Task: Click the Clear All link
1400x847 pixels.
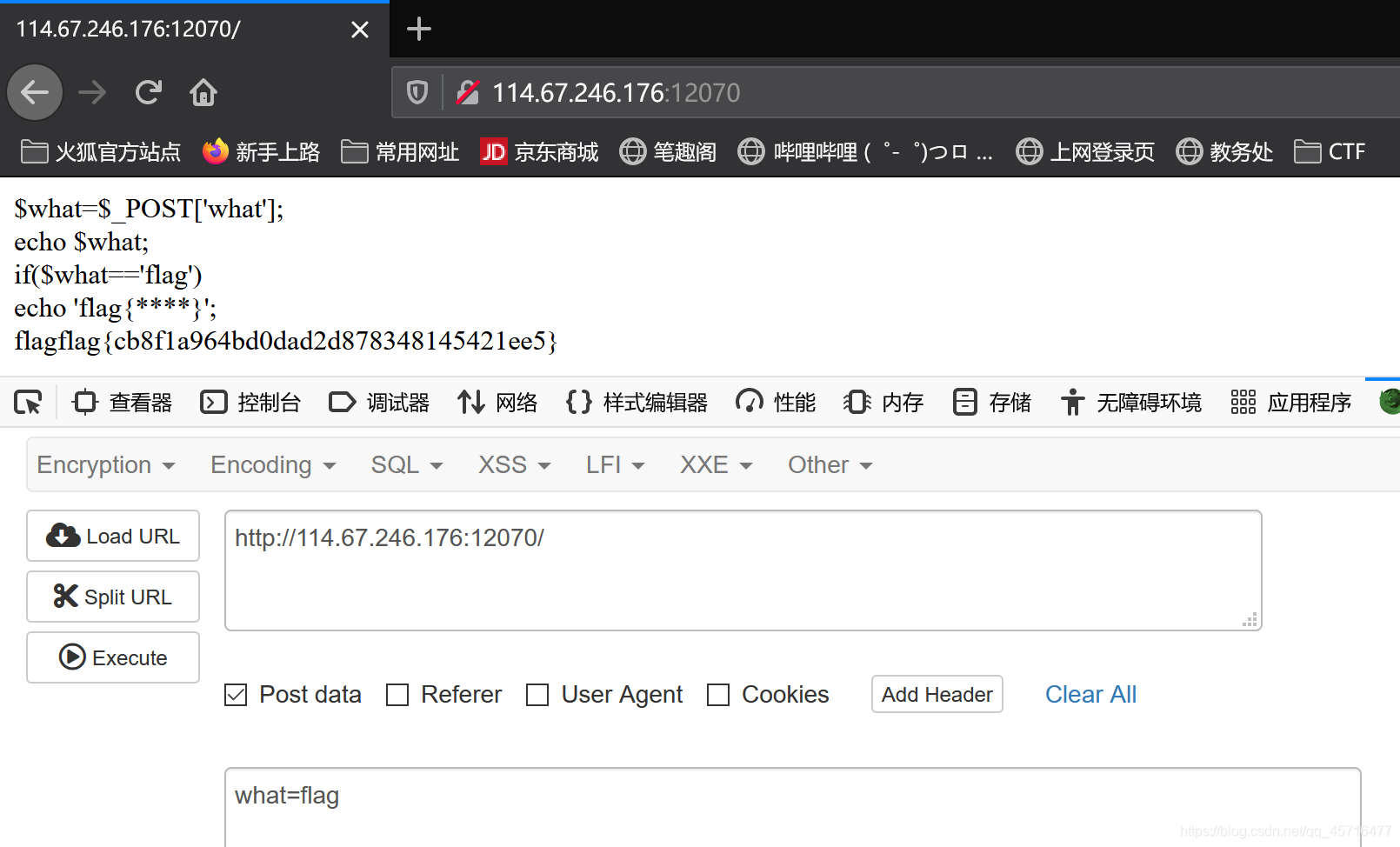Action: click(x=1090, y=694)
